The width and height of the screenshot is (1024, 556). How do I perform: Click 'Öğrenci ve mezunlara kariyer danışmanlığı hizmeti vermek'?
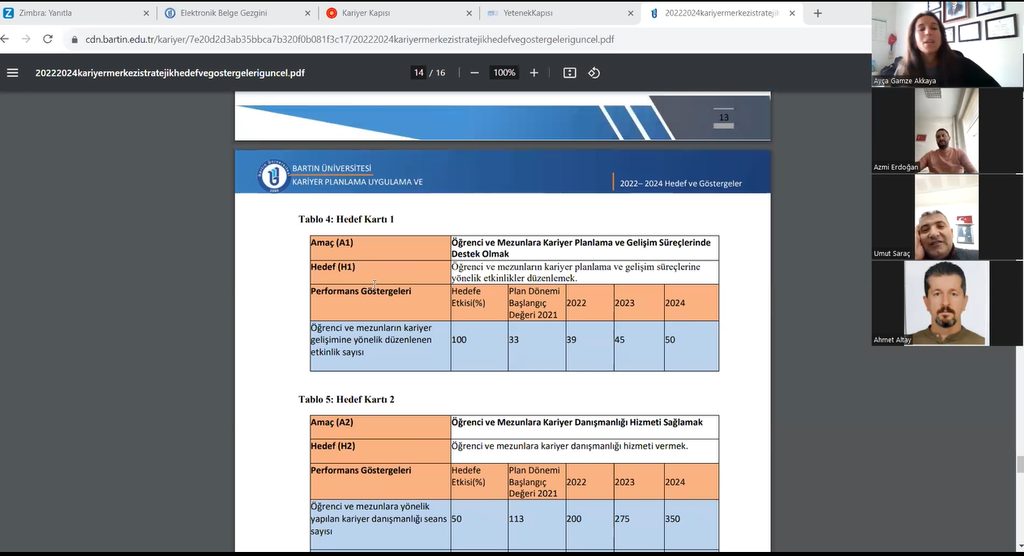[x=569, y=446]
